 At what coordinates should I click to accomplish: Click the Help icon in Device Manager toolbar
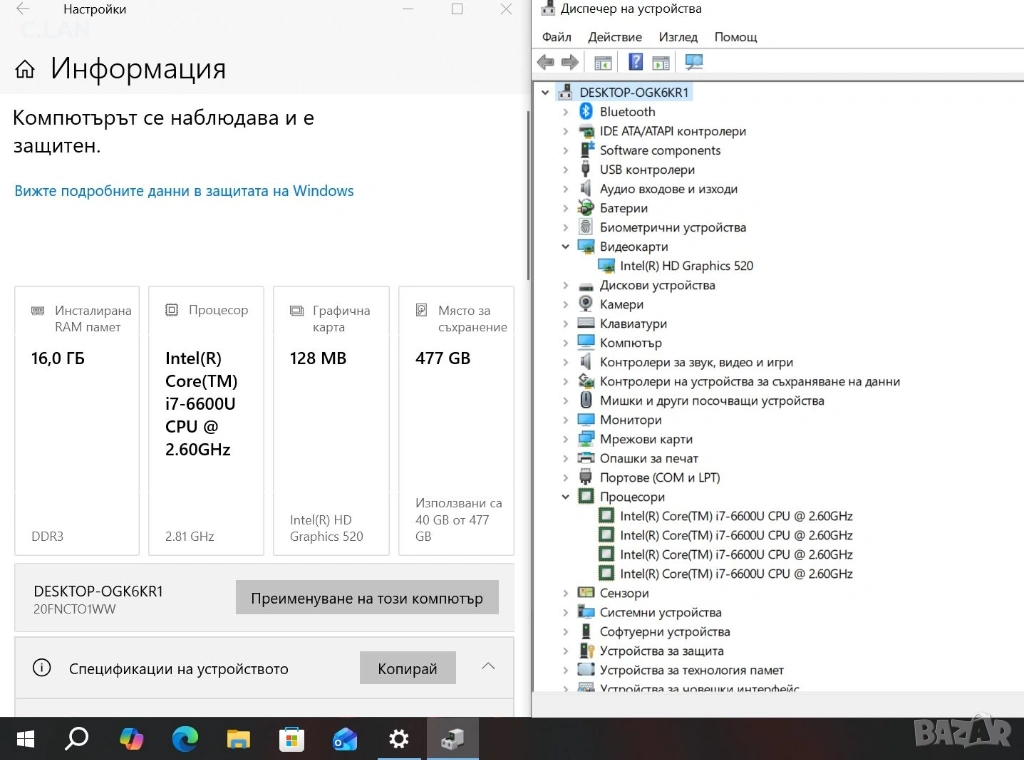(636, 62)
